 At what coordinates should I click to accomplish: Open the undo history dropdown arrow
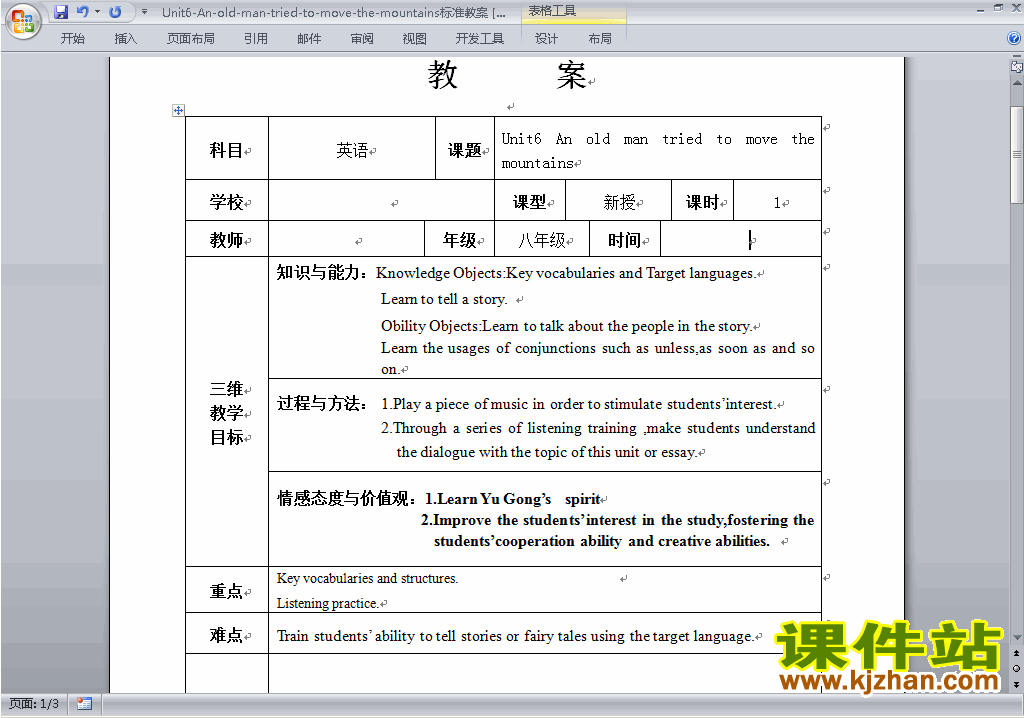97,12
